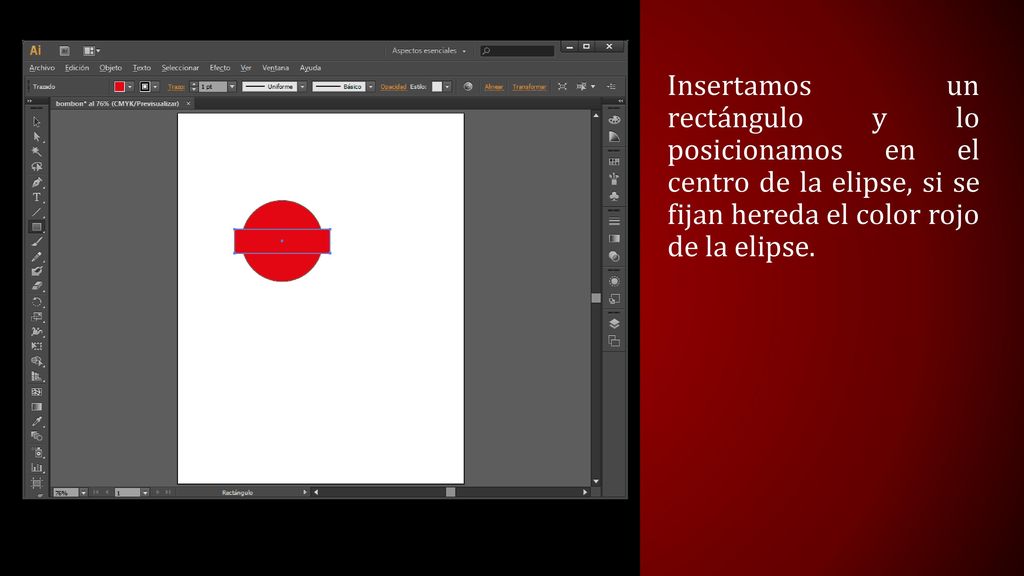Open the Archivo menu
This screenshot has width=1024, height=576.
pos(42,68)
